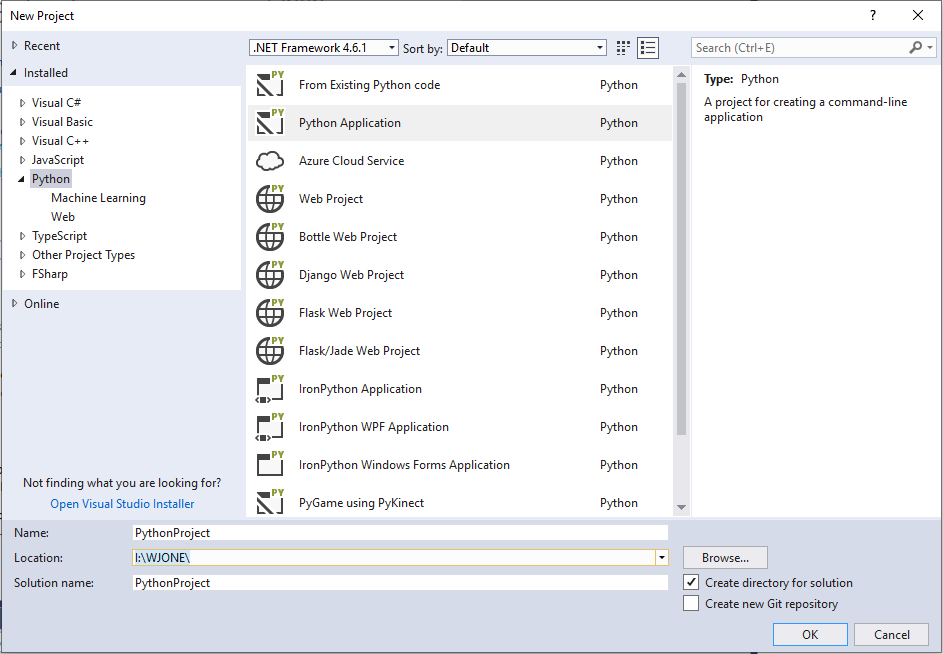Select the Visual C# category label
This screenshot has width=943, height=654.
(57, 103)
